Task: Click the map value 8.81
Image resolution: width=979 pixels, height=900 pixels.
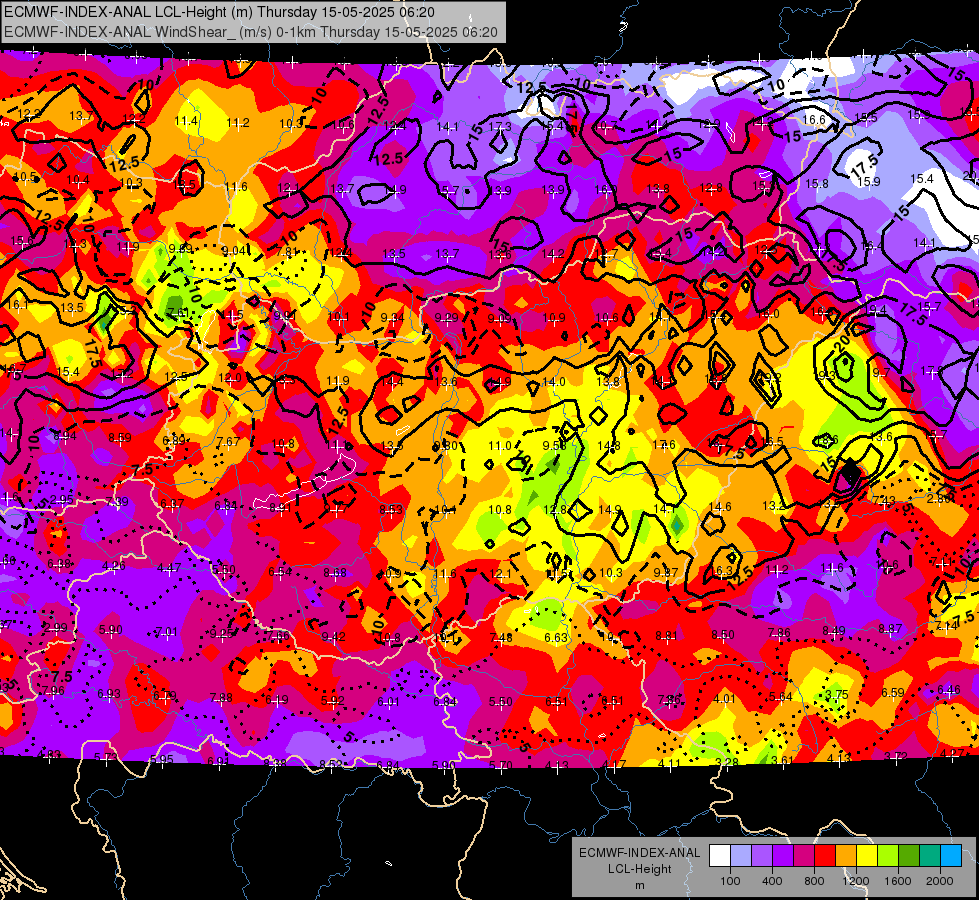Action: 667,635
